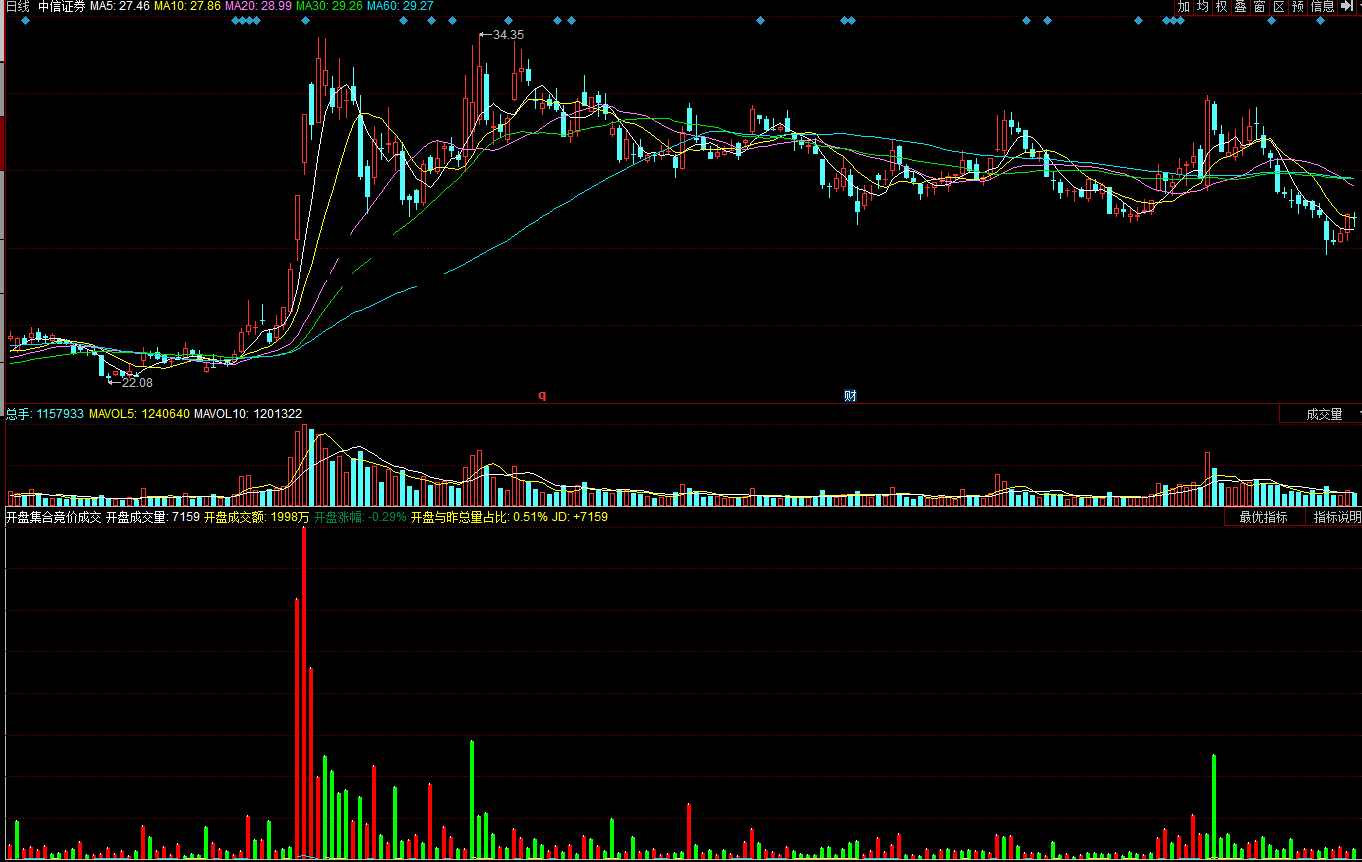
Task: Click the 开盘集合竞价成交 indicator title
Action: pos(53,517)
